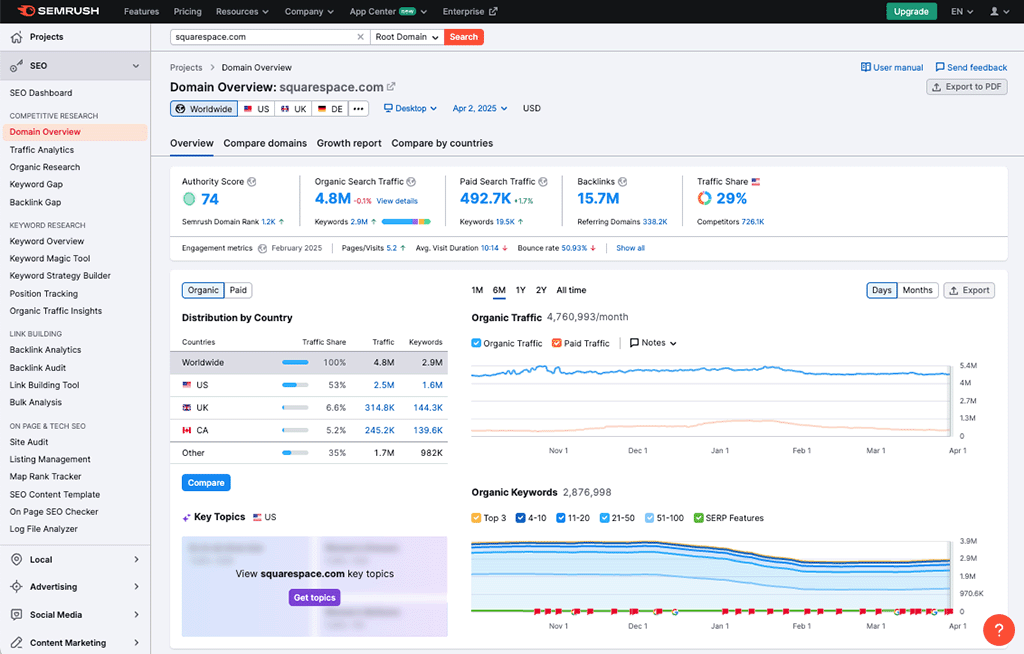Viewport: 1024px width, 654px height.
Task: Click the Send feedback chat icon
Action: pyautogui.click(x=940, y=67)
